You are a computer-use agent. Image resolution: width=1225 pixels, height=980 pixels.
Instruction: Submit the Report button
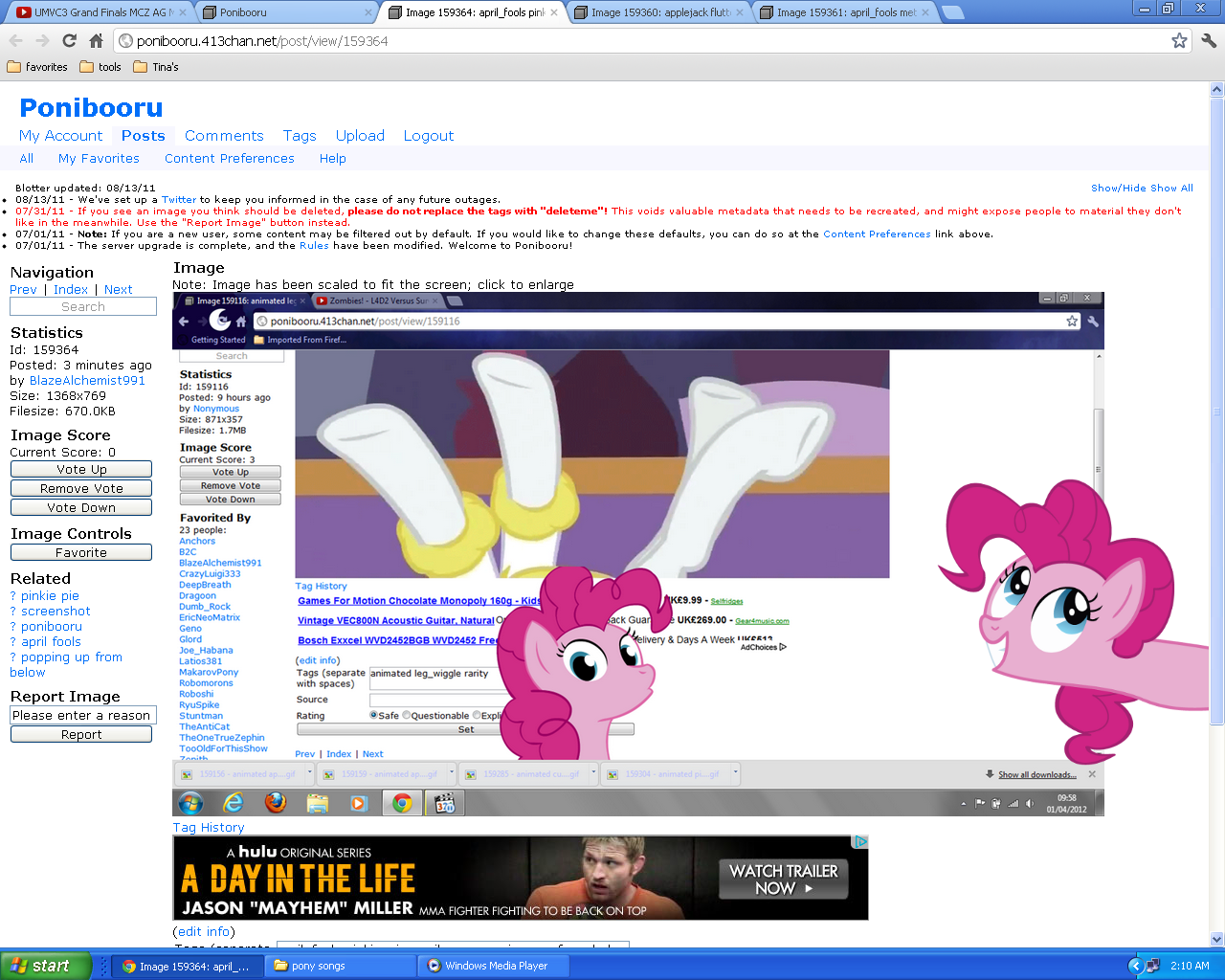click(x=81, y=735)
